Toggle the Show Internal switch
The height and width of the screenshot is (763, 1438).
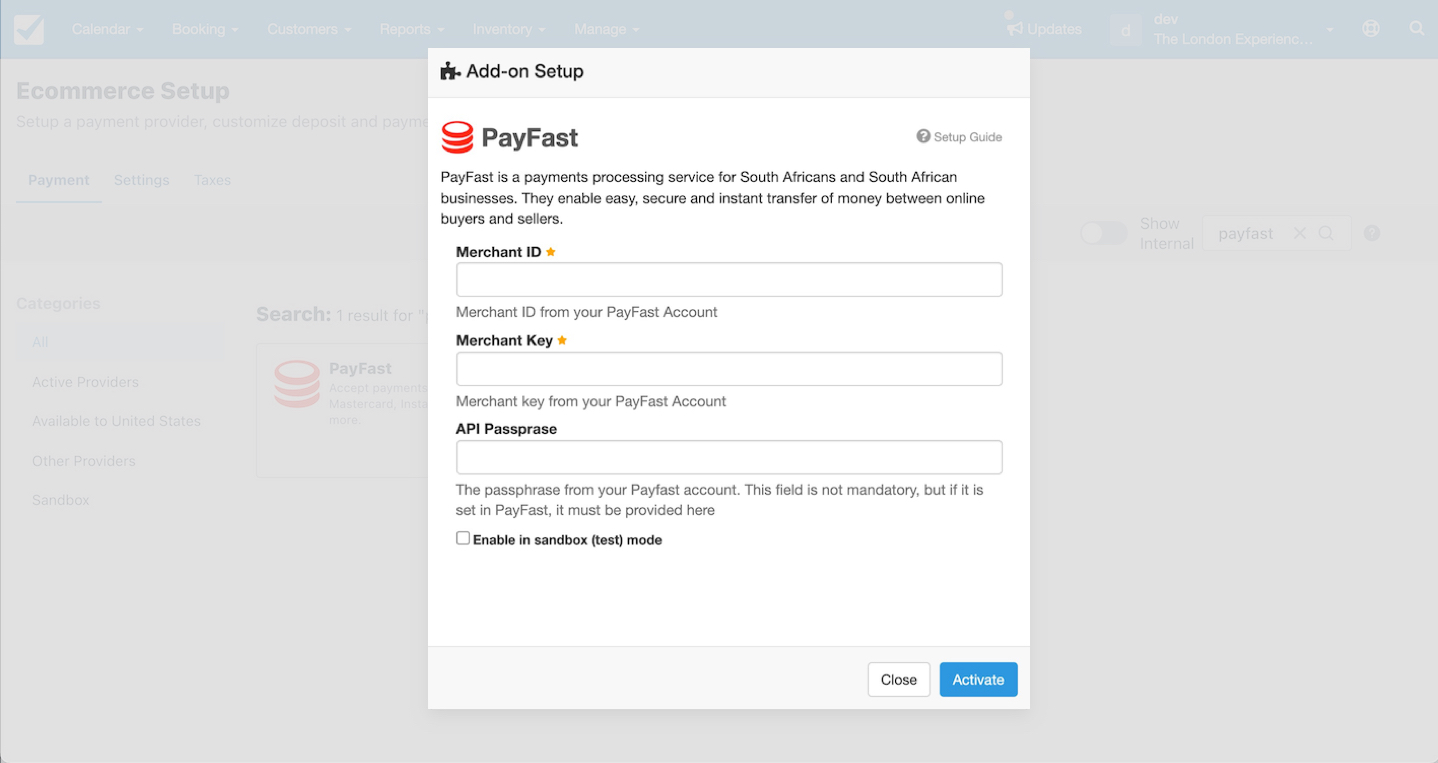1103,233
